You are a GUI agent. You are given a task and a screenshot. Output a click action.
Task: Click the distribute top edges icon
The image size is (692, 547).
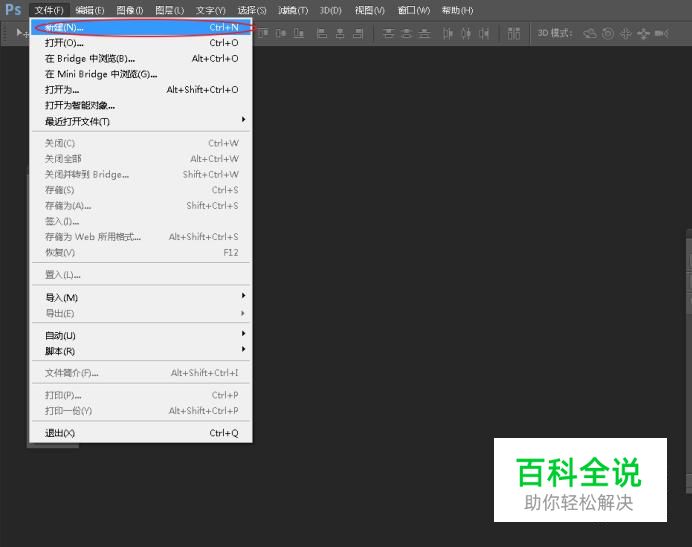pos(389,33)
